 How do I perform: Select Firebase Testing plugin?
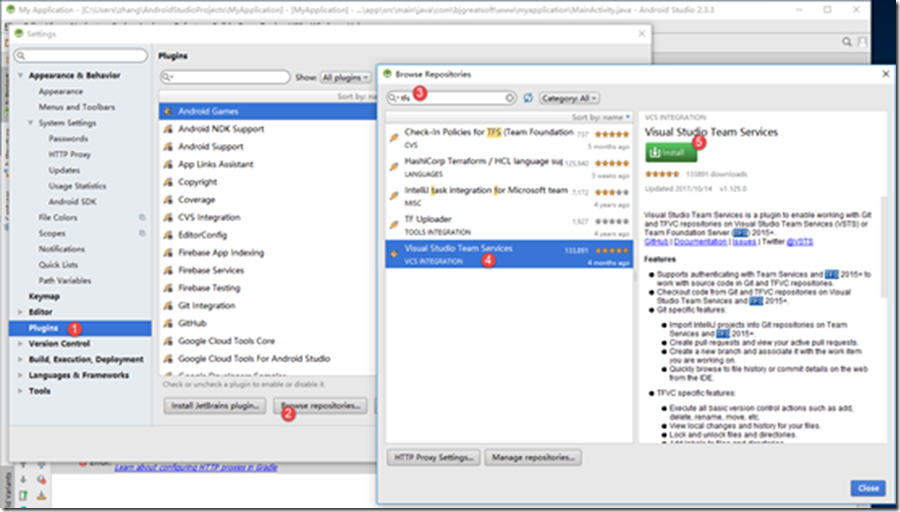(267, 288)
